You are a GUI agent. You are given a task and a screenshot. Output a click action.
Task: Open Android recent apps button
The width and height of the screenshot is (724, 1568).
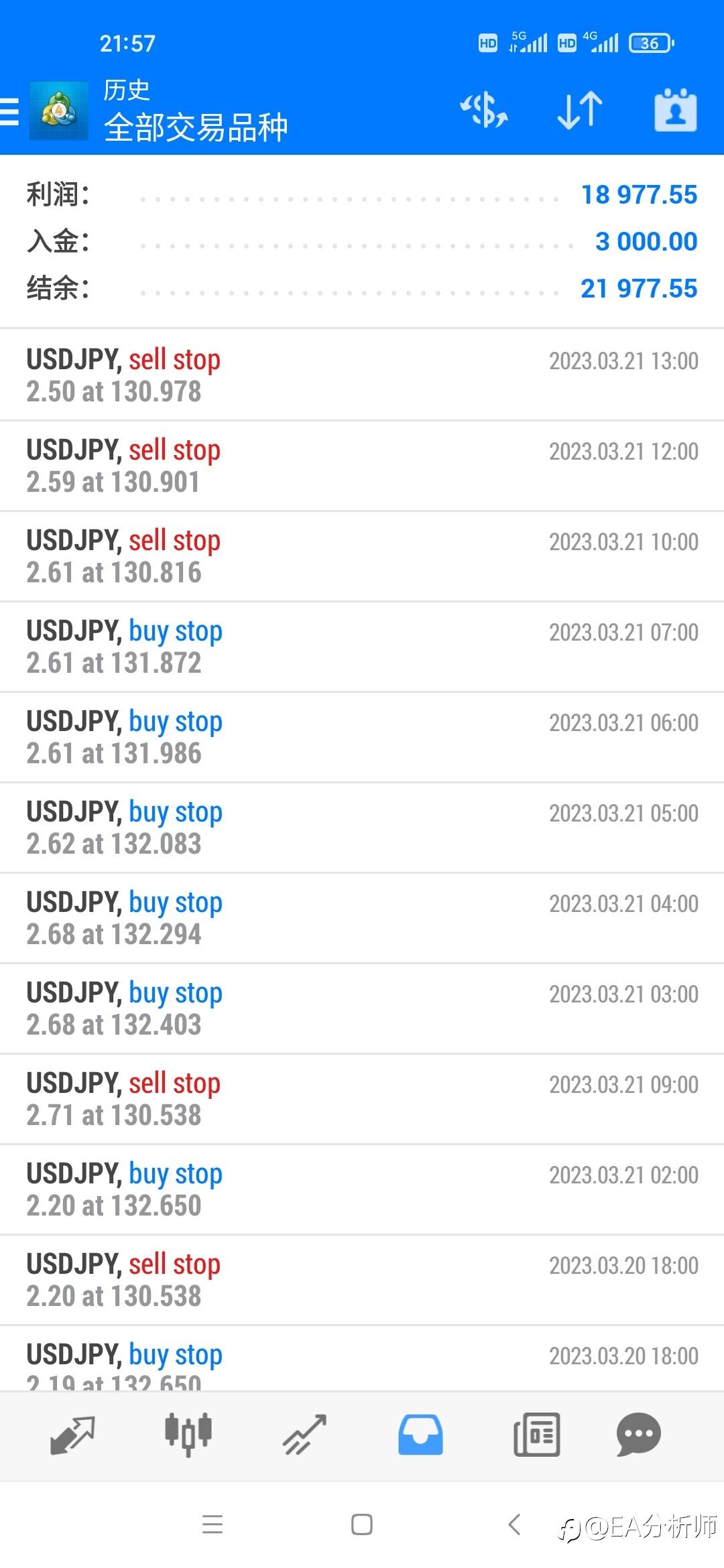[x=213, y=1524]
